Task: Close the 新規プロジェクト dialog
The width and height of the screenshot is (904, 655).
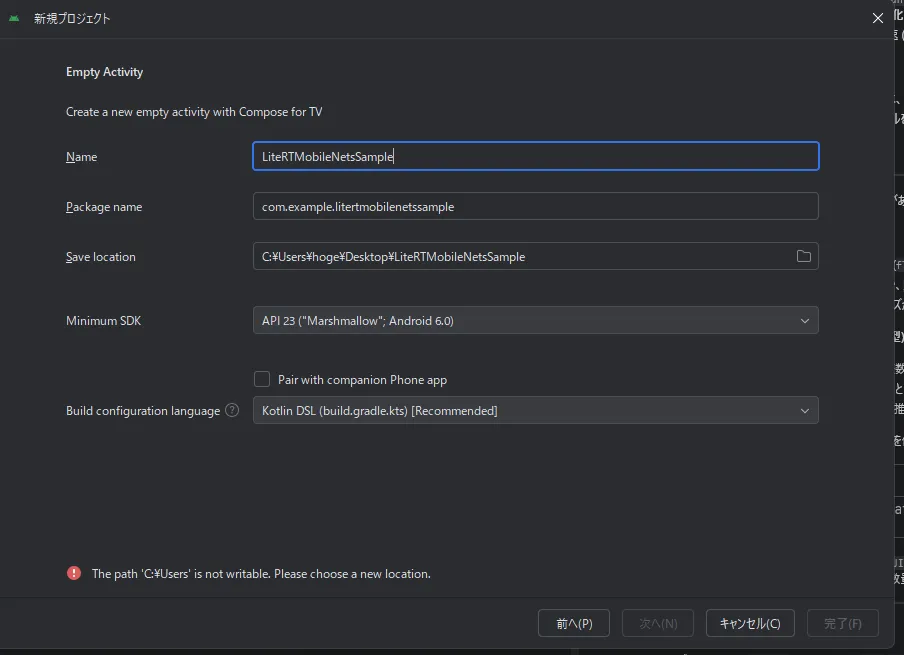Action: click(877, 18)
